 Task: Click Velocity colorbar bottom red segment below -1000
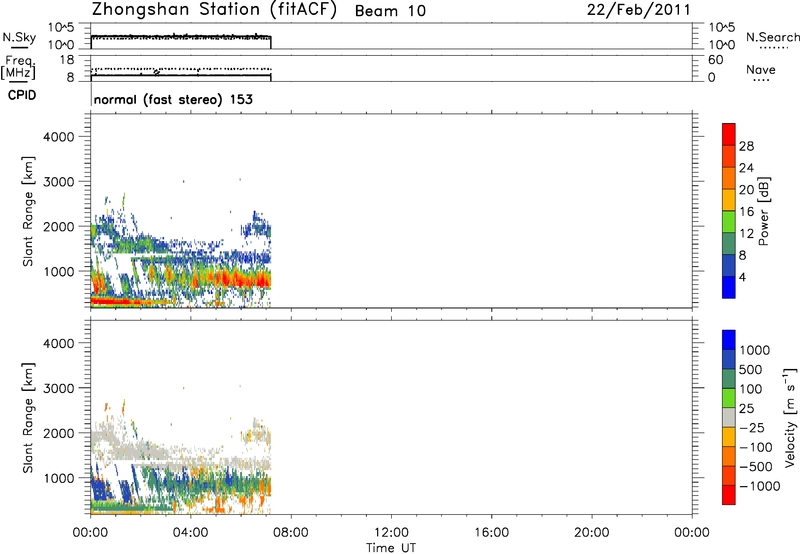coord(729,495)
